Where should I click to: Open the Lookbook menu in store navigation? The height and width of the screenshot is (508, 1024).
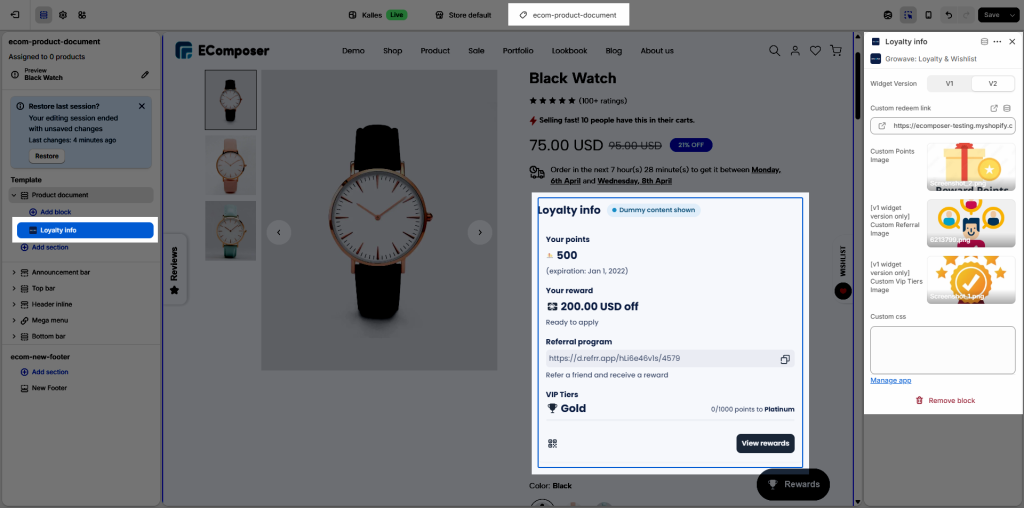click(x=569, y=51)
